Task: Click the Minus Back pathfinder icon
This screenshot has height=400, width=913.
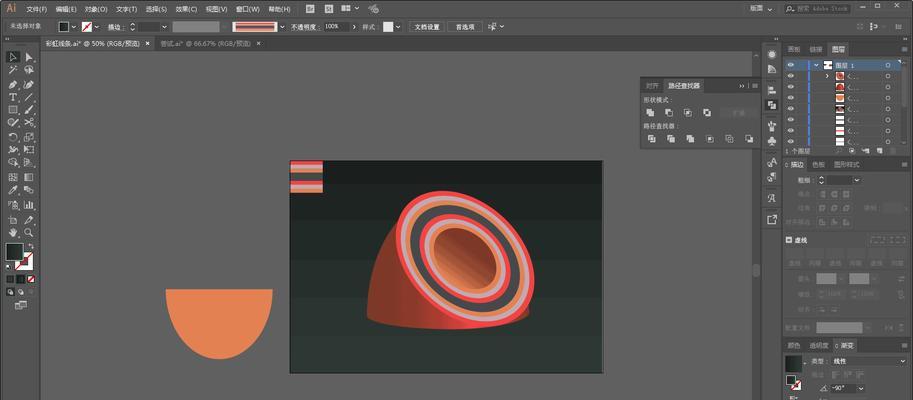Action: tap(749, 139)
